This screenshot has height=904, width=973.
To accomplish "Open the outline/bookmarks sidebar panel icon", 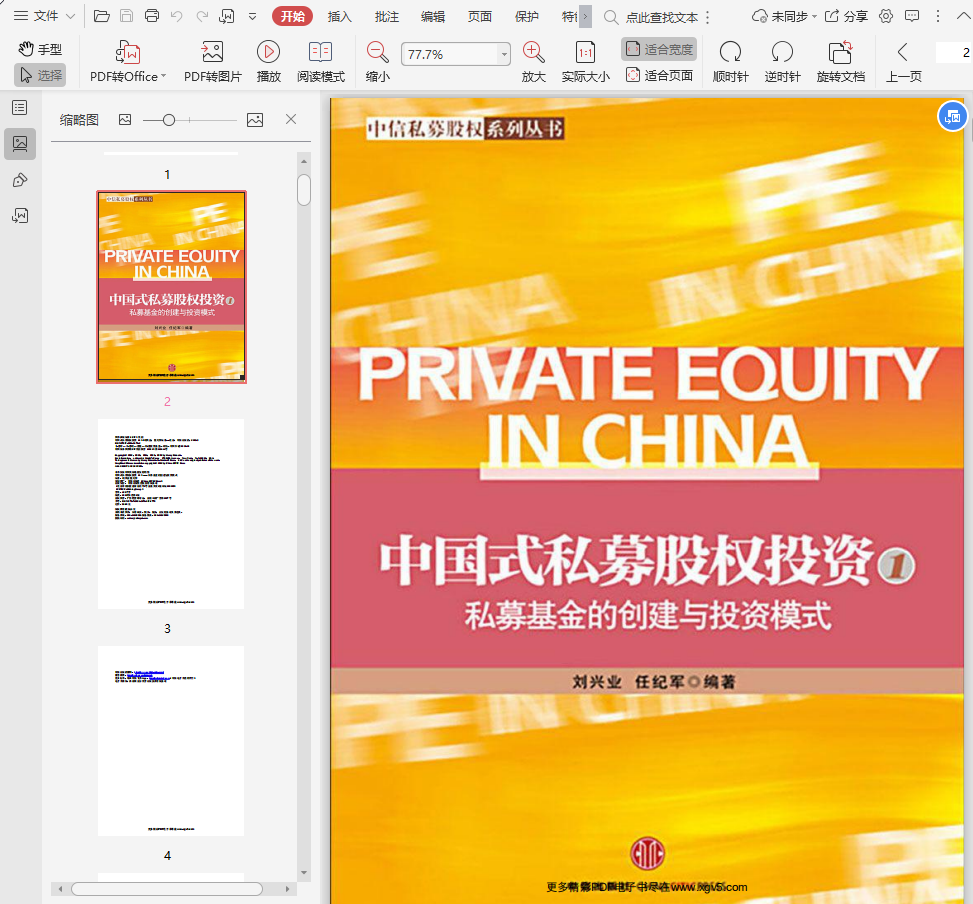I will point(20,108).
